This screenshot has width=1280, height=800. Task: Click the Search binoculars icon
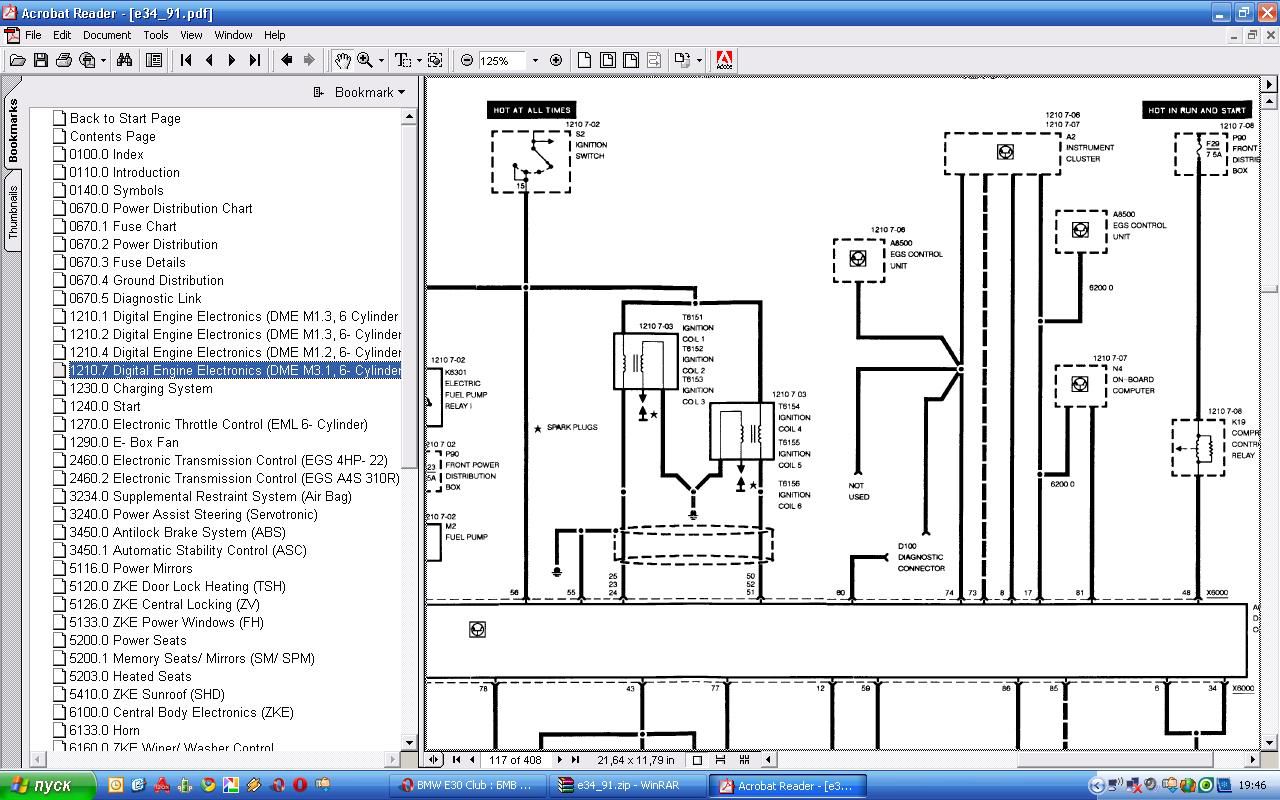[x=124, y=60]
